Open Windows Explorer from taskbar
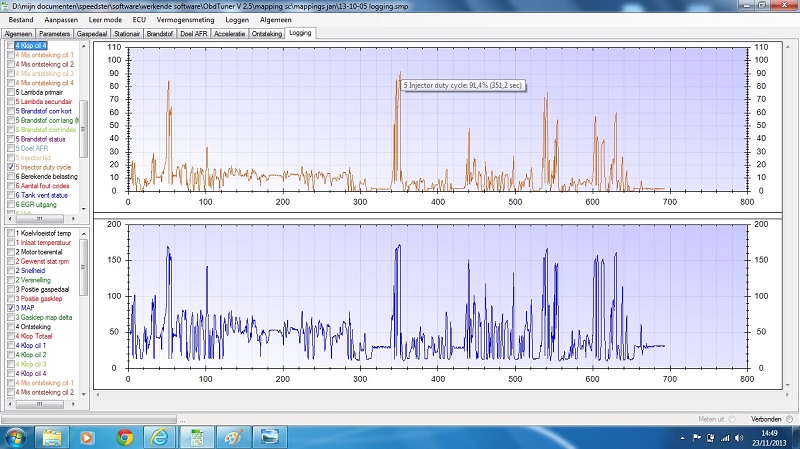 [x=52, y=437]
